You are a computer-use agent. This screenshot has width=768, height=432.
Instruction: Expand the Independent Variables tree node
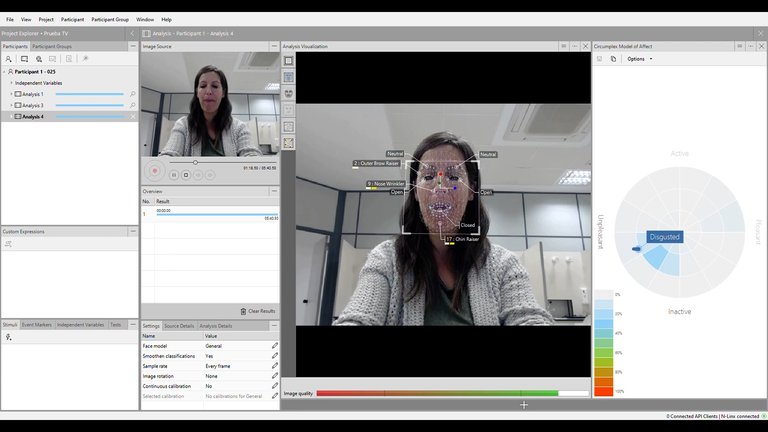click(x=11, y=83)
